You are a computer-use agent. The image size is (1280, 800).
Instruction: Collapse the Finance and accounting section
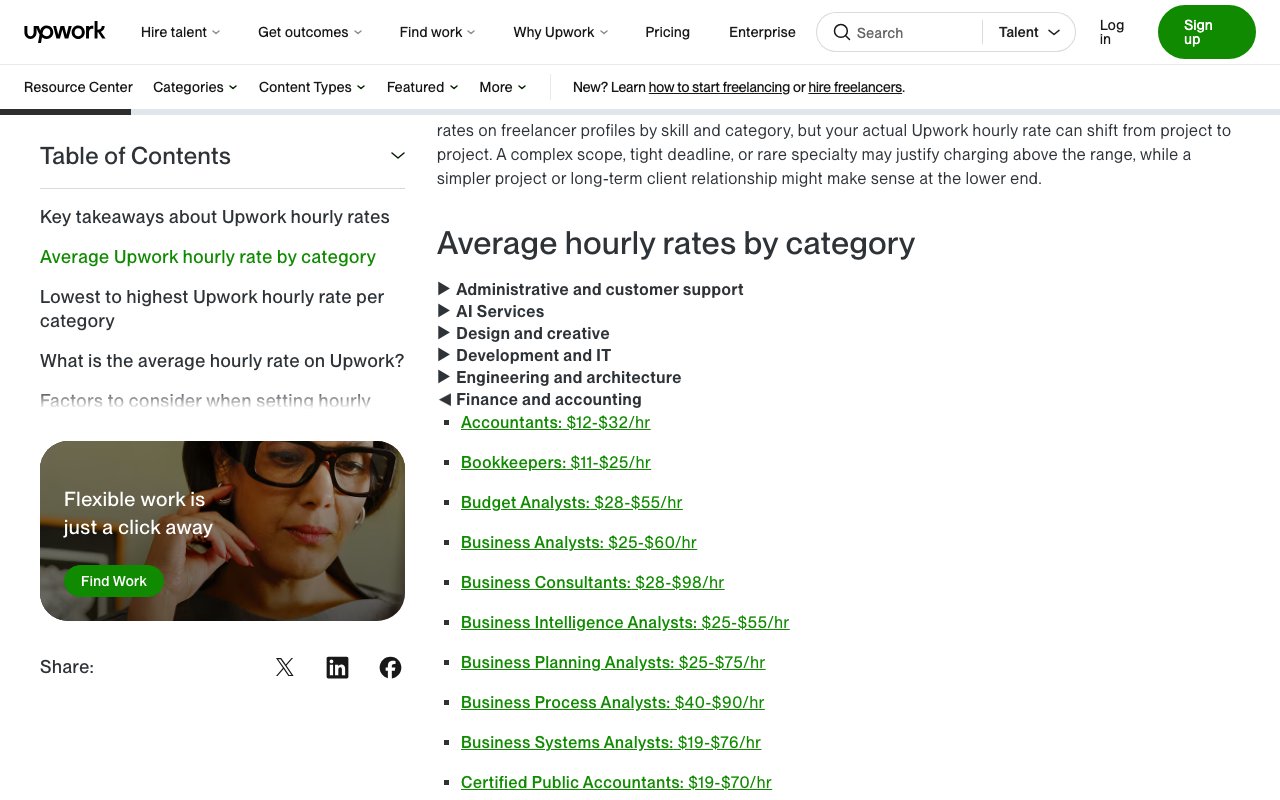pyautogui.click(x=540, y=399)
